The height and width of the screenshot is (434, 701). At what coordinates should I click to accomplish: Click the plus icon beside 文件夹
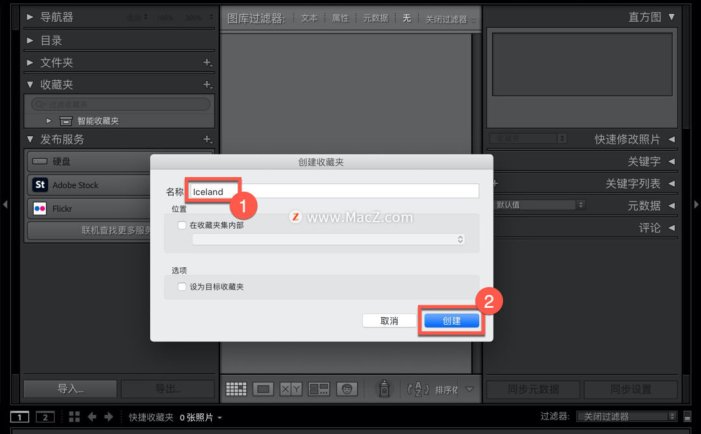(207, 63)
